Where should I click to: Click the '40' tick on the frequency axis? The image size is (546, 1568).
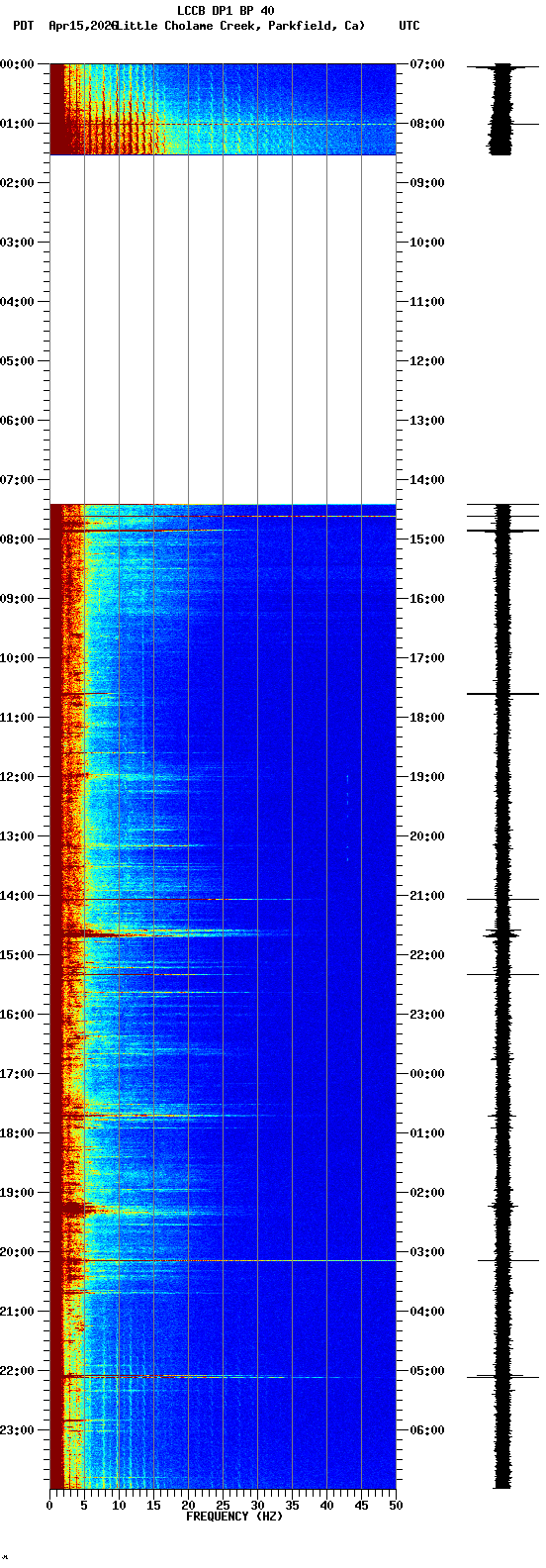click(326, 1506)
